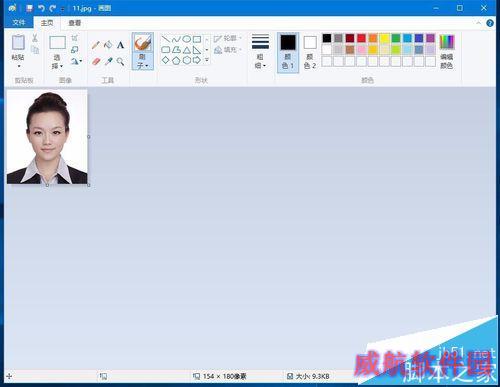Choose the Polygon shape
500x387 pixels.
(x=176, y=50)
